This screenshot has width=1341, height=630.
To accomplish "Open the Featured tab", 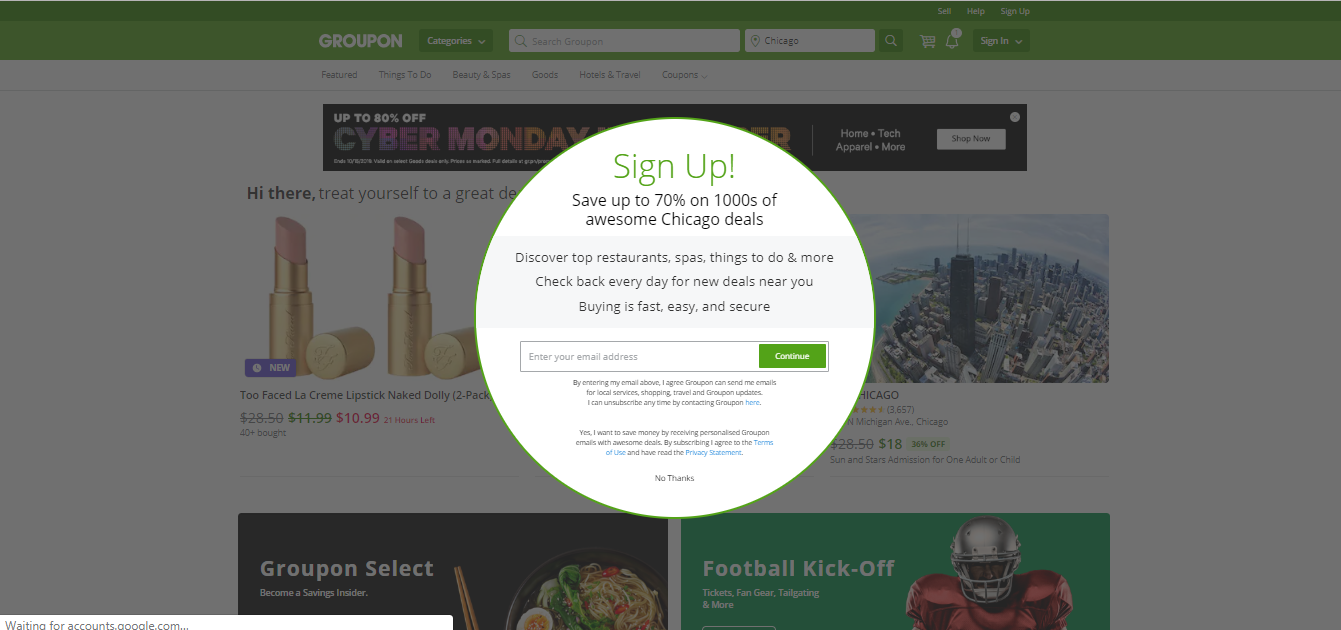I will click(x=339, y=75).
